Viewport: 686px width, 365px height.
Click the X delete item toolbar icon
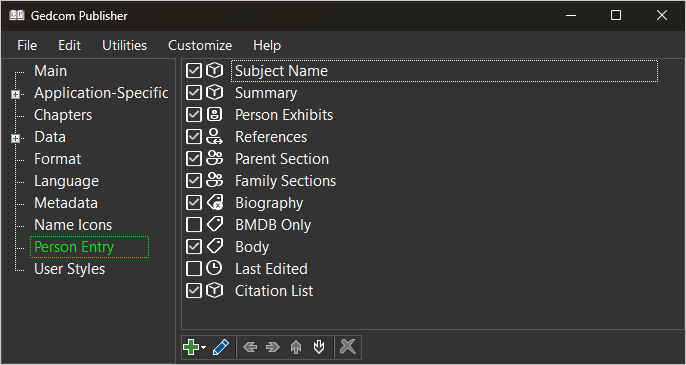348,347
